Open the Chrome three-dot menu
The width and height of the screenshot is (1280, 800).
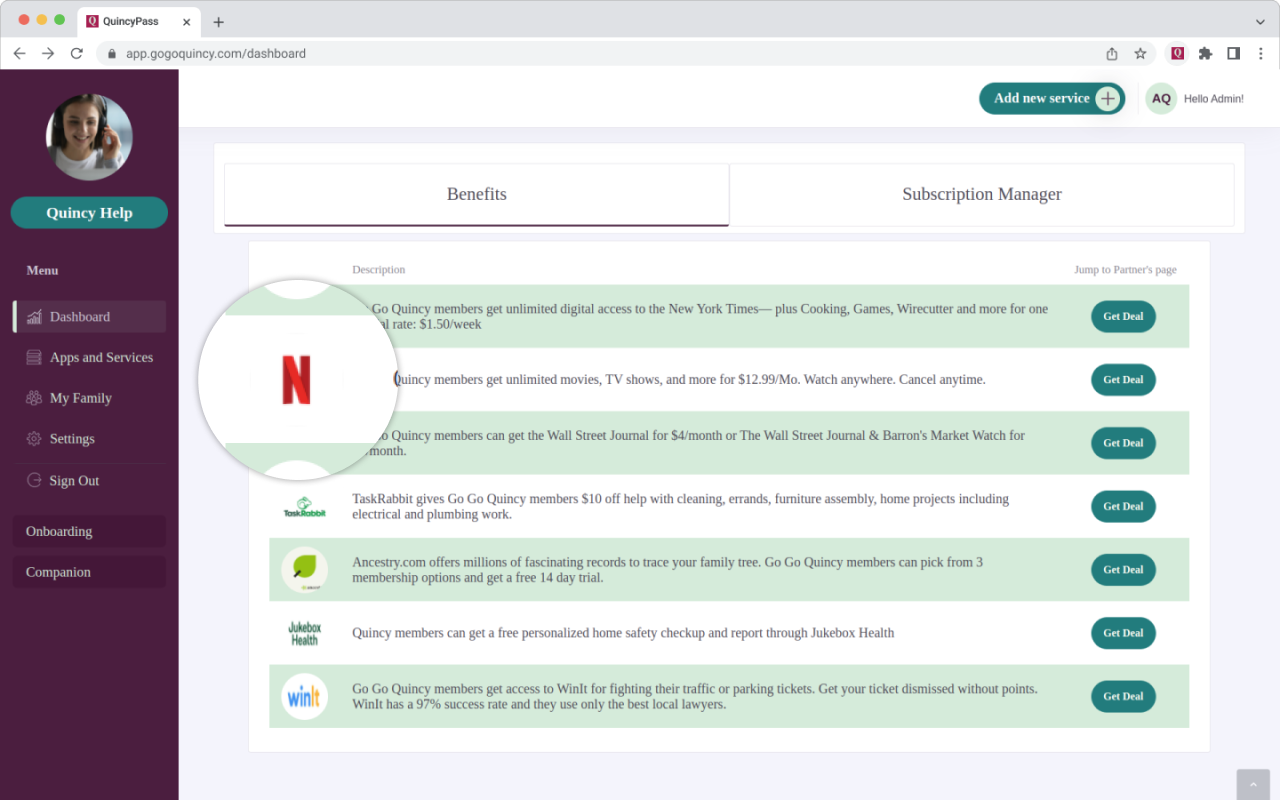(1260, 53)
